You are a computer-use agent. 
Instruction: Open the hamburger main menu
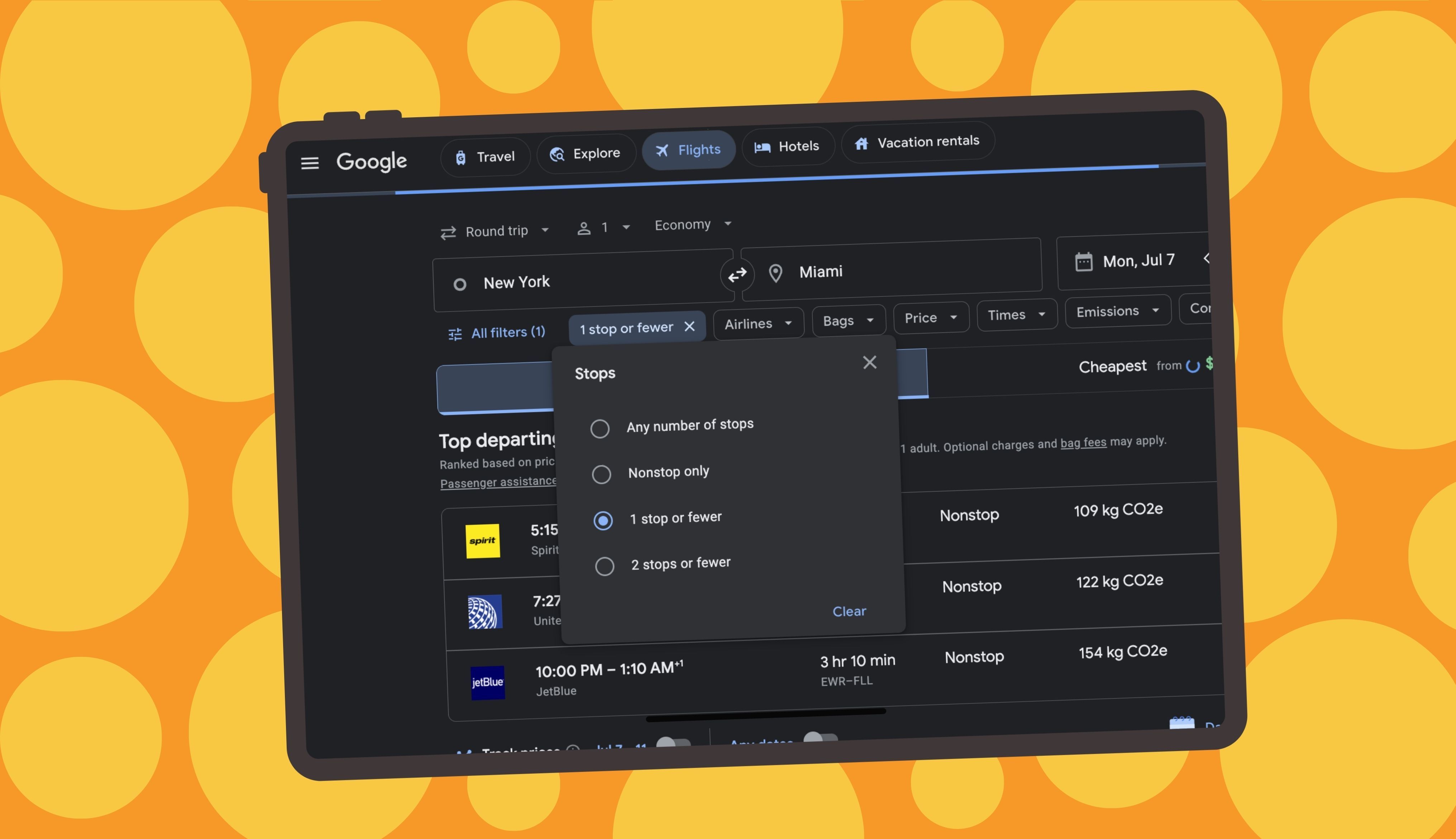pyautogui.click(x=310, y=163)
